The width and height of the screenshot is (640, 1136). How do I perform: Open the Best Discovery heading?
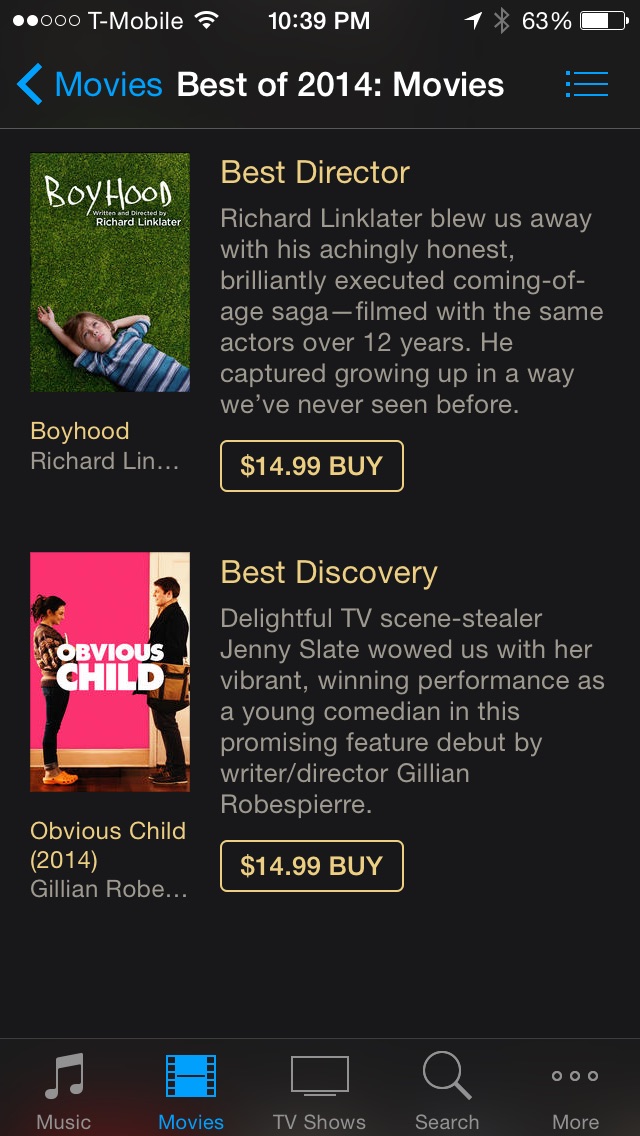pos(329,572)
